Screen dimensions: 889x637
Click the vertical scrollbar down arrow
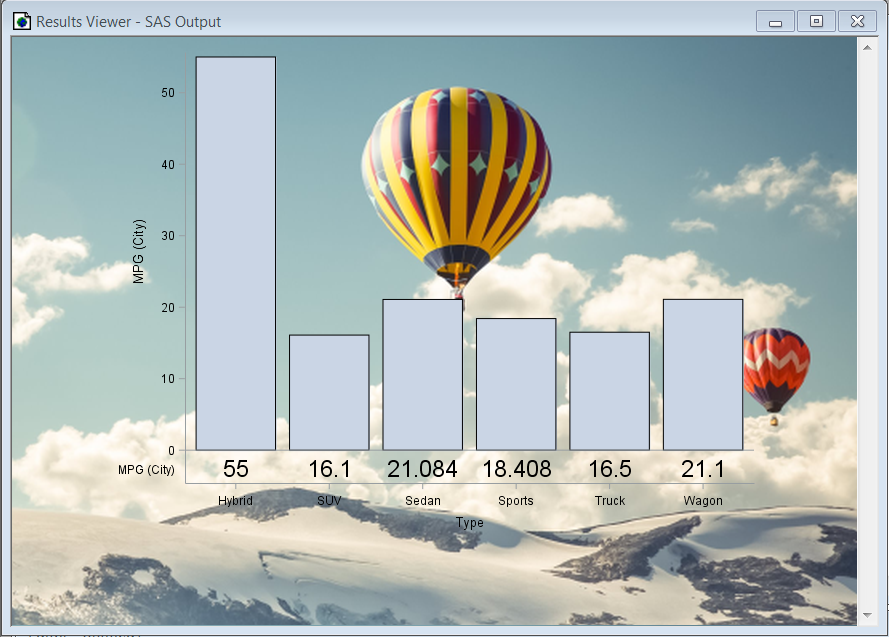pos(867,615)
